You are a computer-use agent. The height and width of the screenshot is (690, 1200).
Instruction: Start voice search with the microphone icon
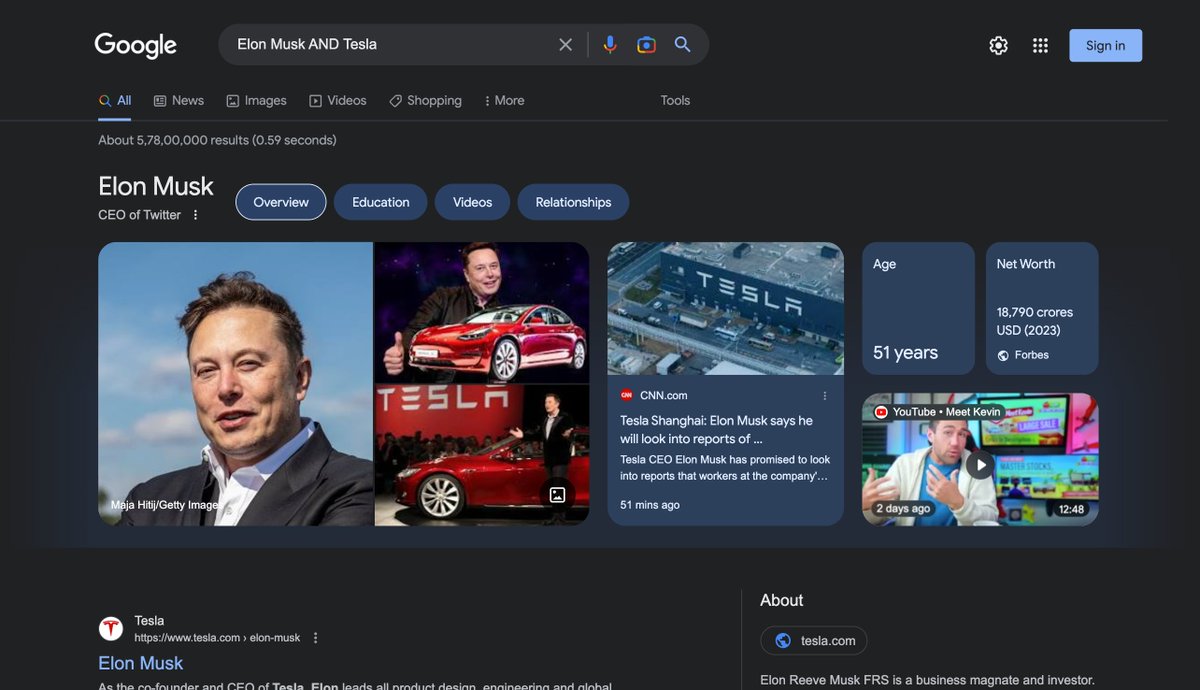coord(610,45)
